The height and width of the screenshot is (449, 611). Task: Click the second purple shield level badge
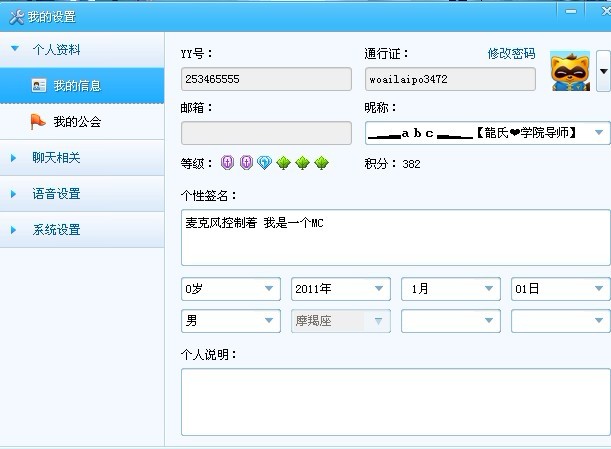coord(246,163)
